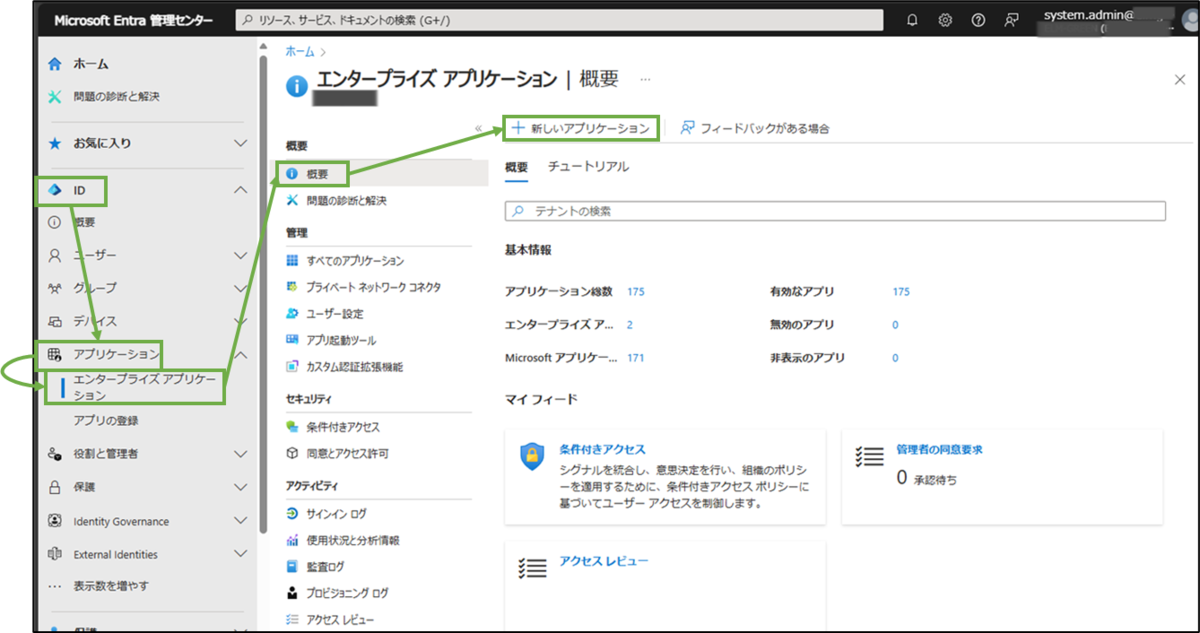This screenshot has width=1200, height=633.
Task: Click the グループ people icon
Action: [55, 288]
